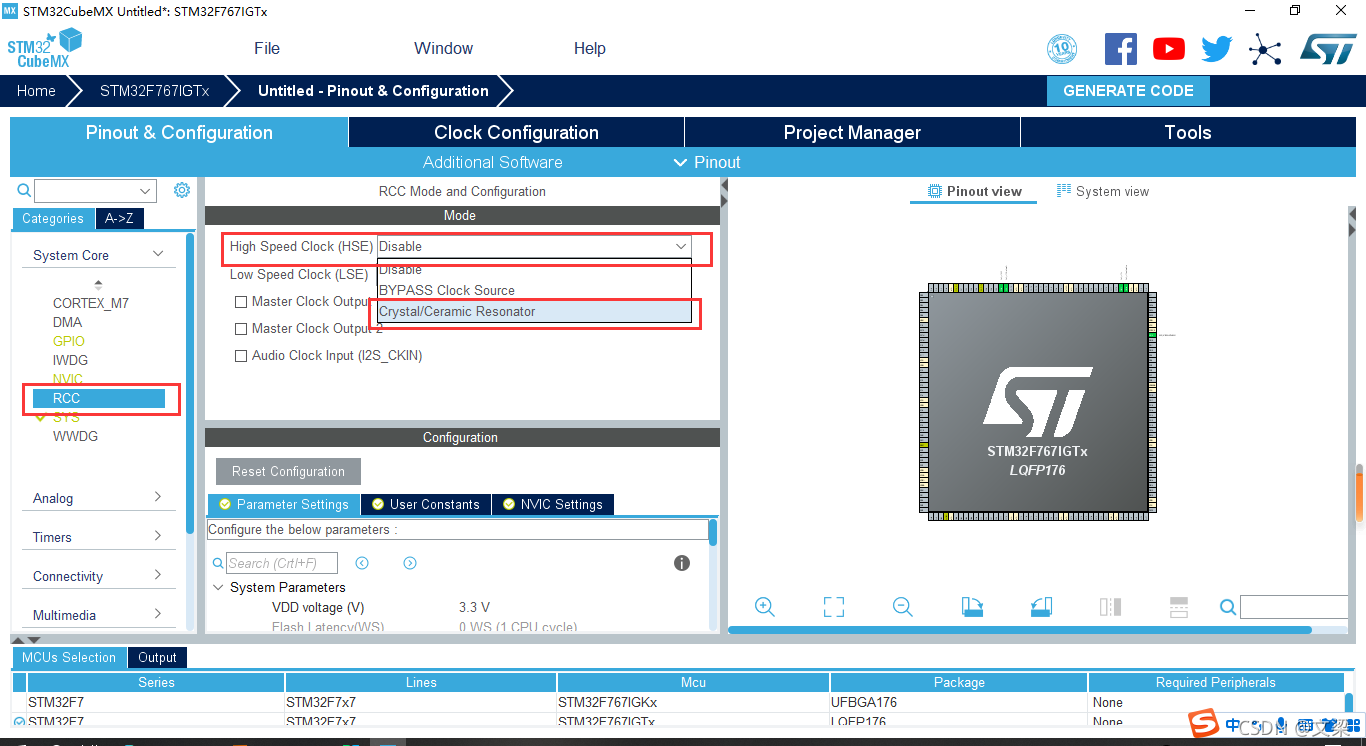Select Crystal/Ceramic Resonator from HSE dropdown

coord(457,311)
